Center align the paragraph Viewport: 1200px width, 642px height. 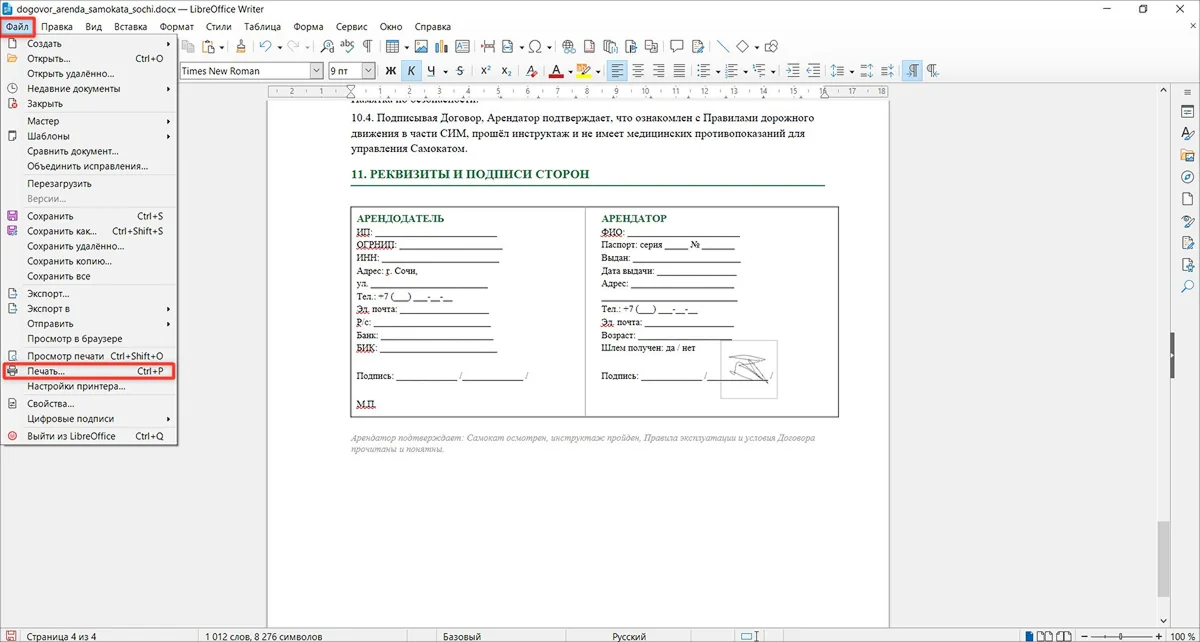coord(637,71)
